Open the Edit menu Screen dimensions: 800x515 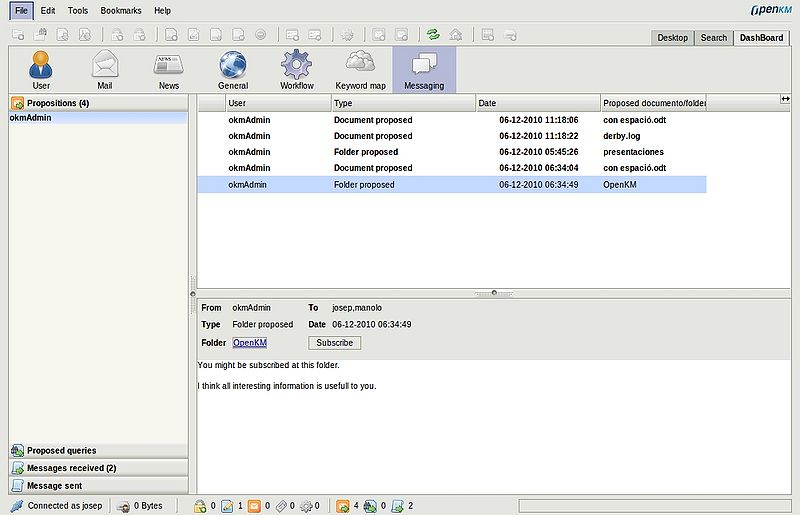click(48, 11)
